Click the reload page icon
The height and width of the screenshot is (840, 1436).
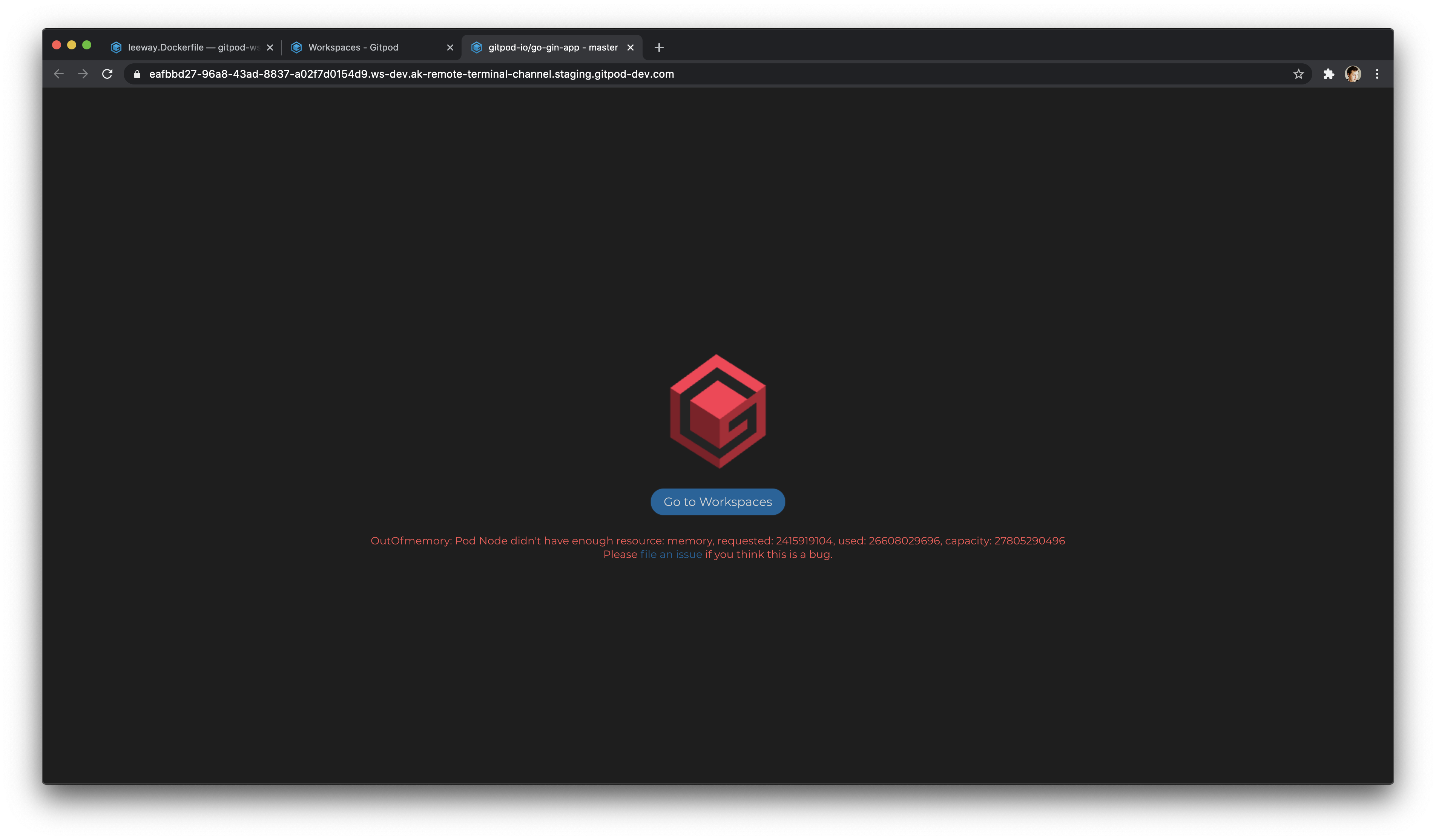click(x=107, y=74)
